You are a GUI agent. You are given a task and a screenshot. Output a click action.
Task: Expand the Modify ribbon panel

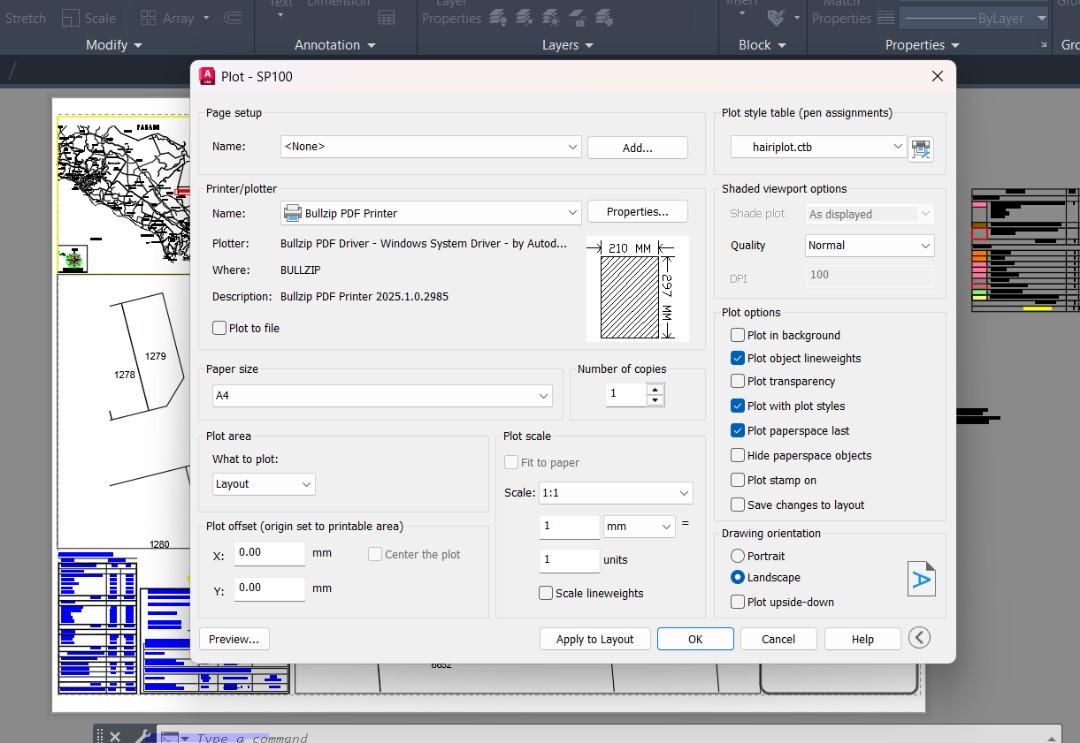click(114, 45)
